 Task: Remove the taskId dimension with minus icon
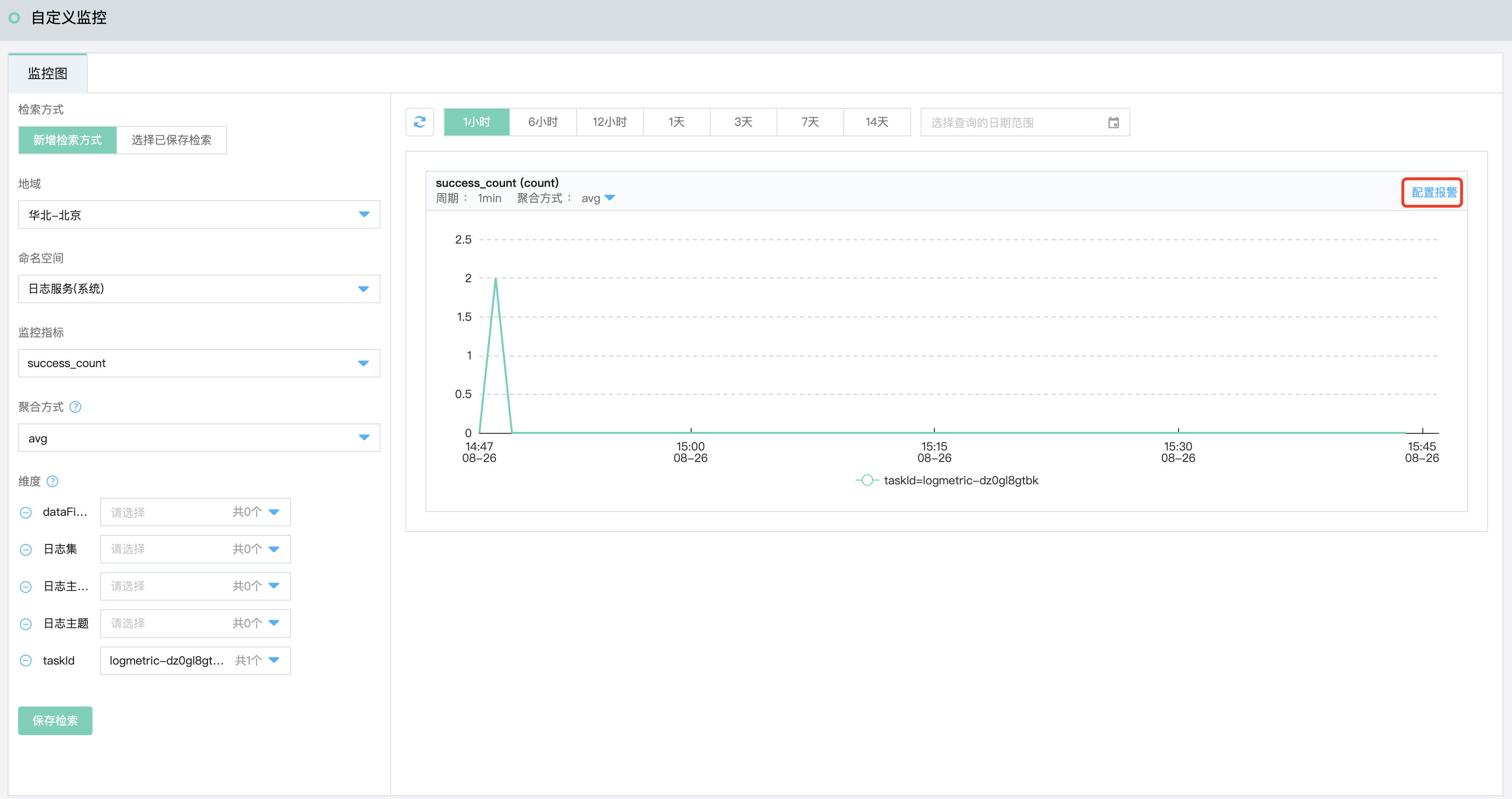(26, 661)
